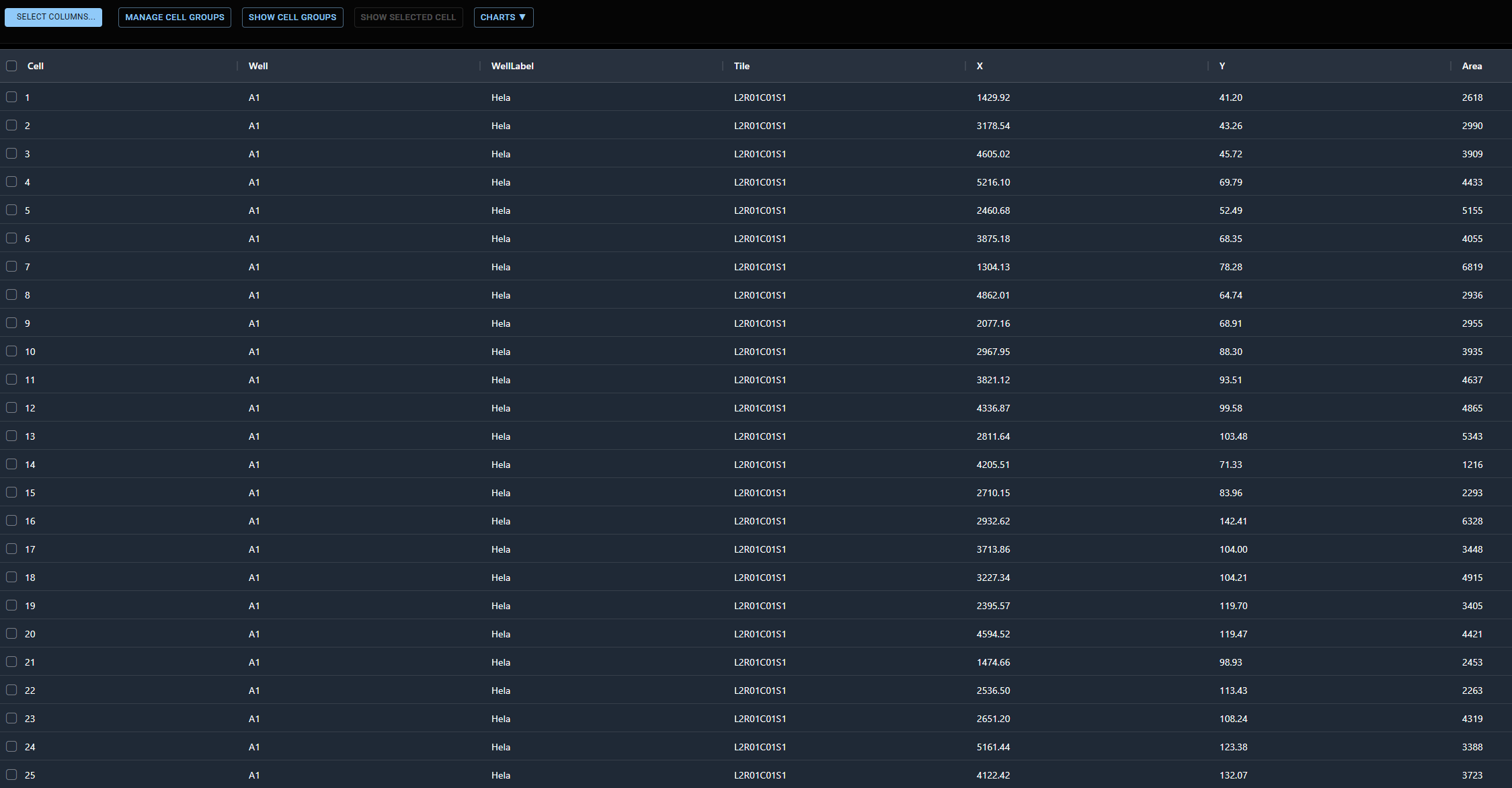
Task: Sort table by WellLabel column
Action: click(x=512, y=66)
